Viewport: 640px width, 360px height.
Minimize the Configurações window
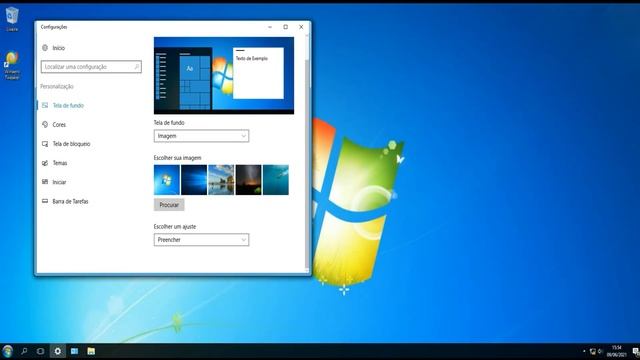pyautogui.click(x=270, y=27)
